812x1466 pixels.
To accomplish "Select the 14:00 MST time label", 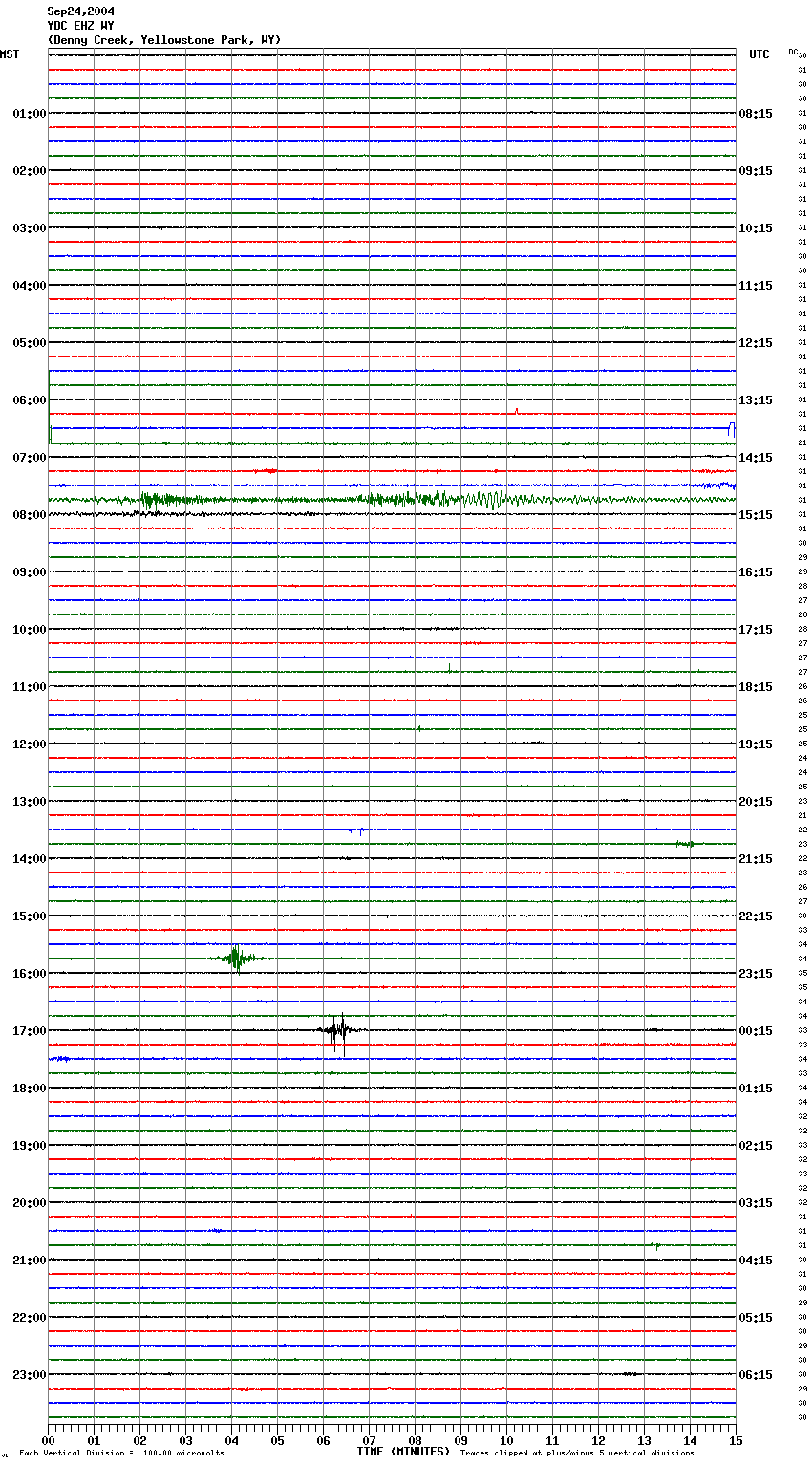I will [30, 859].
